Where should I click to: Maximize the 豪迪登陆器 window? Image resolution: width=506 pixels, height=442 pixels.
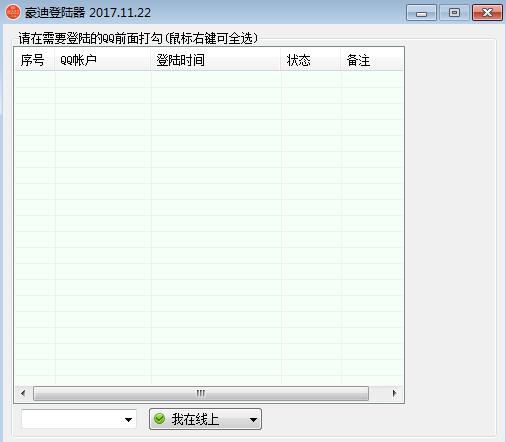pyautogui.click(x=454, y=13)
